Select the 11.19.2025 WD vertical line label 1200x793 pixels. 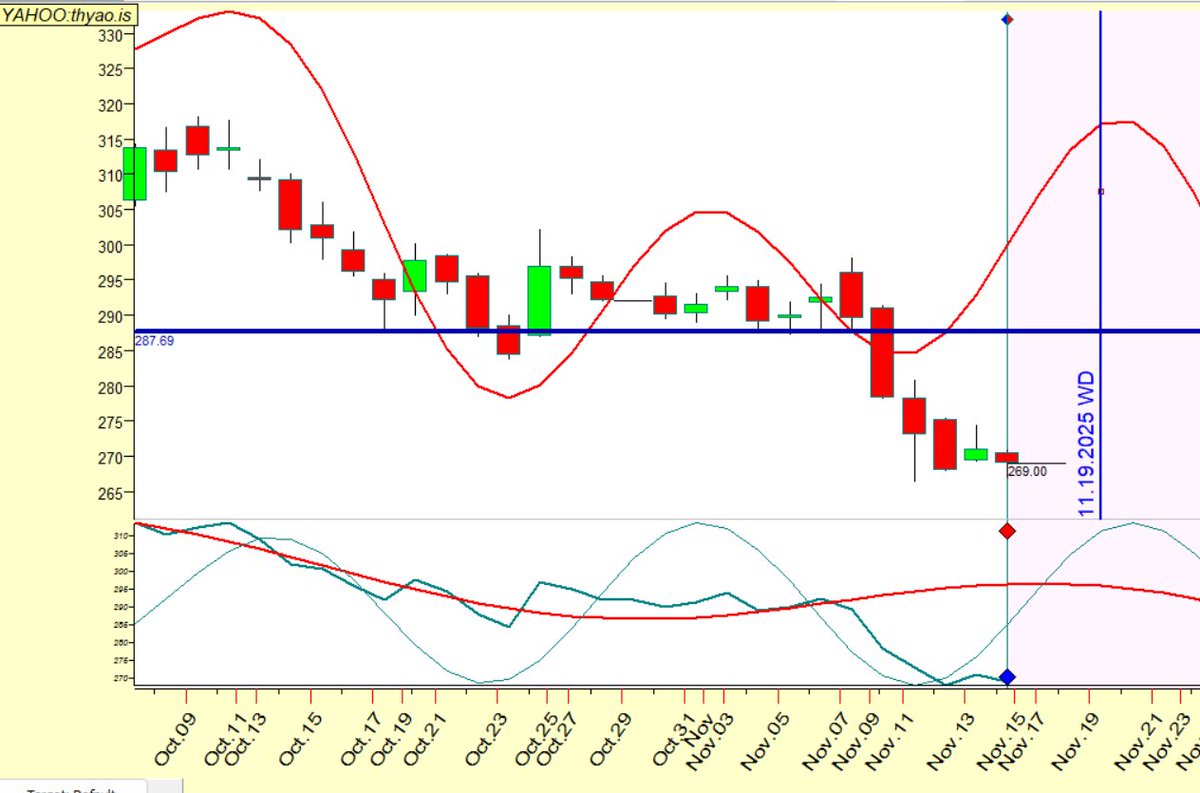pos(1087,445)
